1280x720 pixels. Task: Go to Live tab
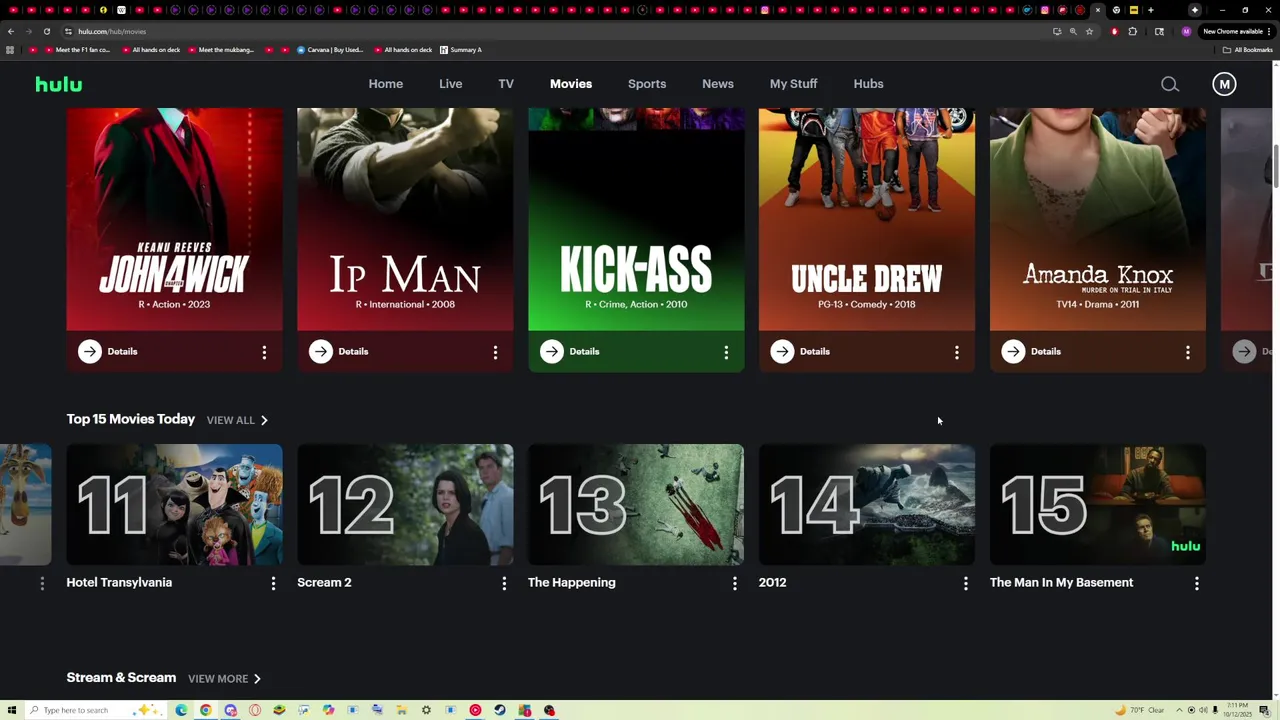tap(451, 84)
